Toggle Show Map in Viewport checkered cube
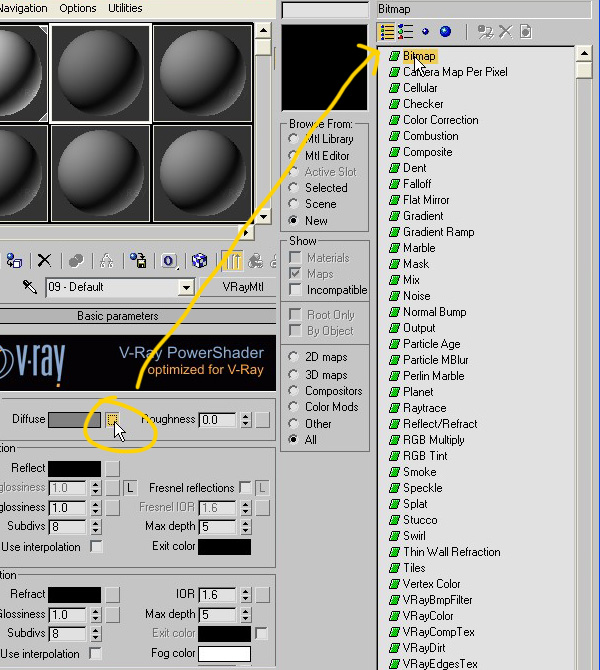Viewport: 600px width, 670px height. click(200, 260)
